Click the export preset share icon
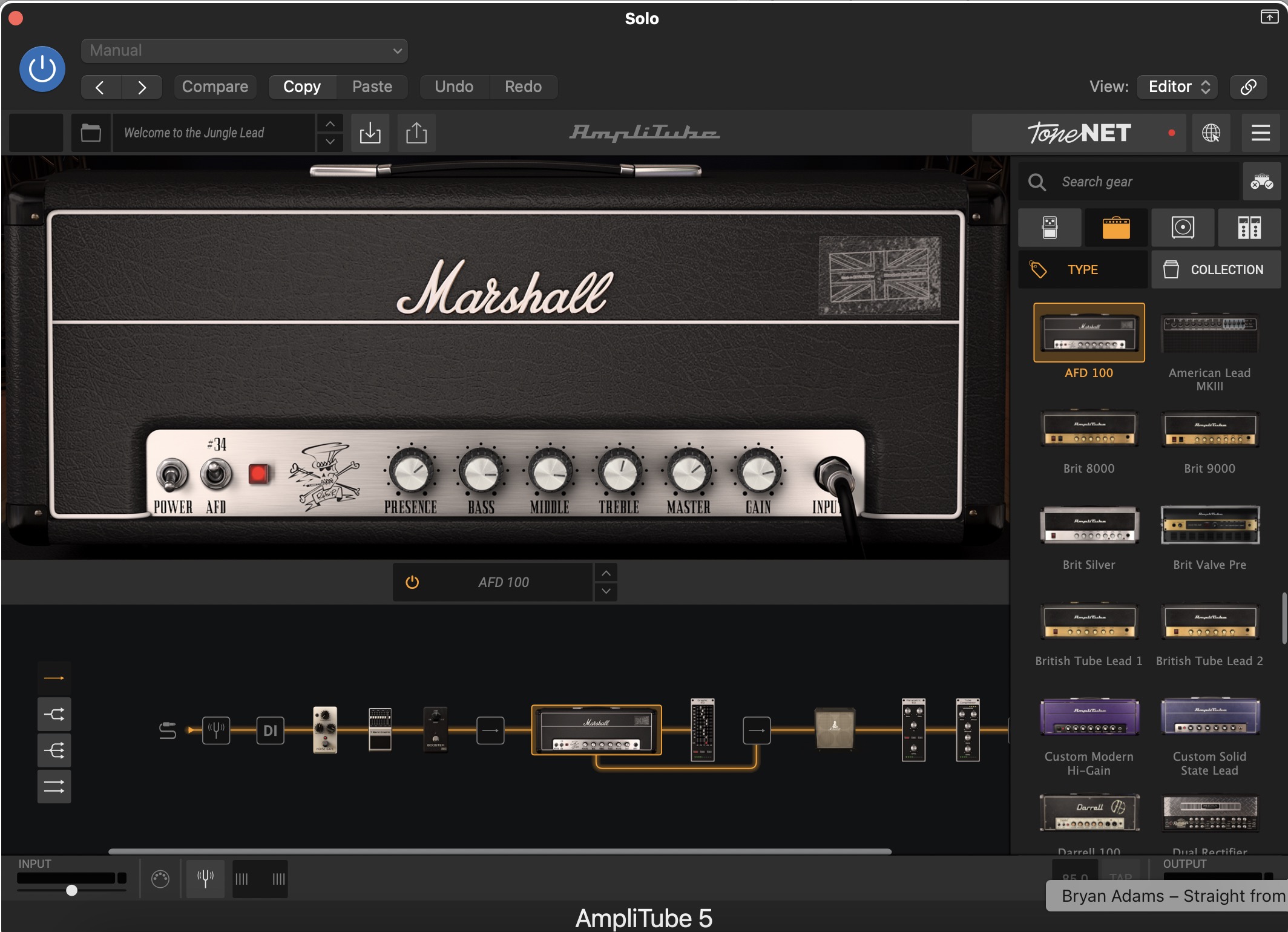 point(416,133)
